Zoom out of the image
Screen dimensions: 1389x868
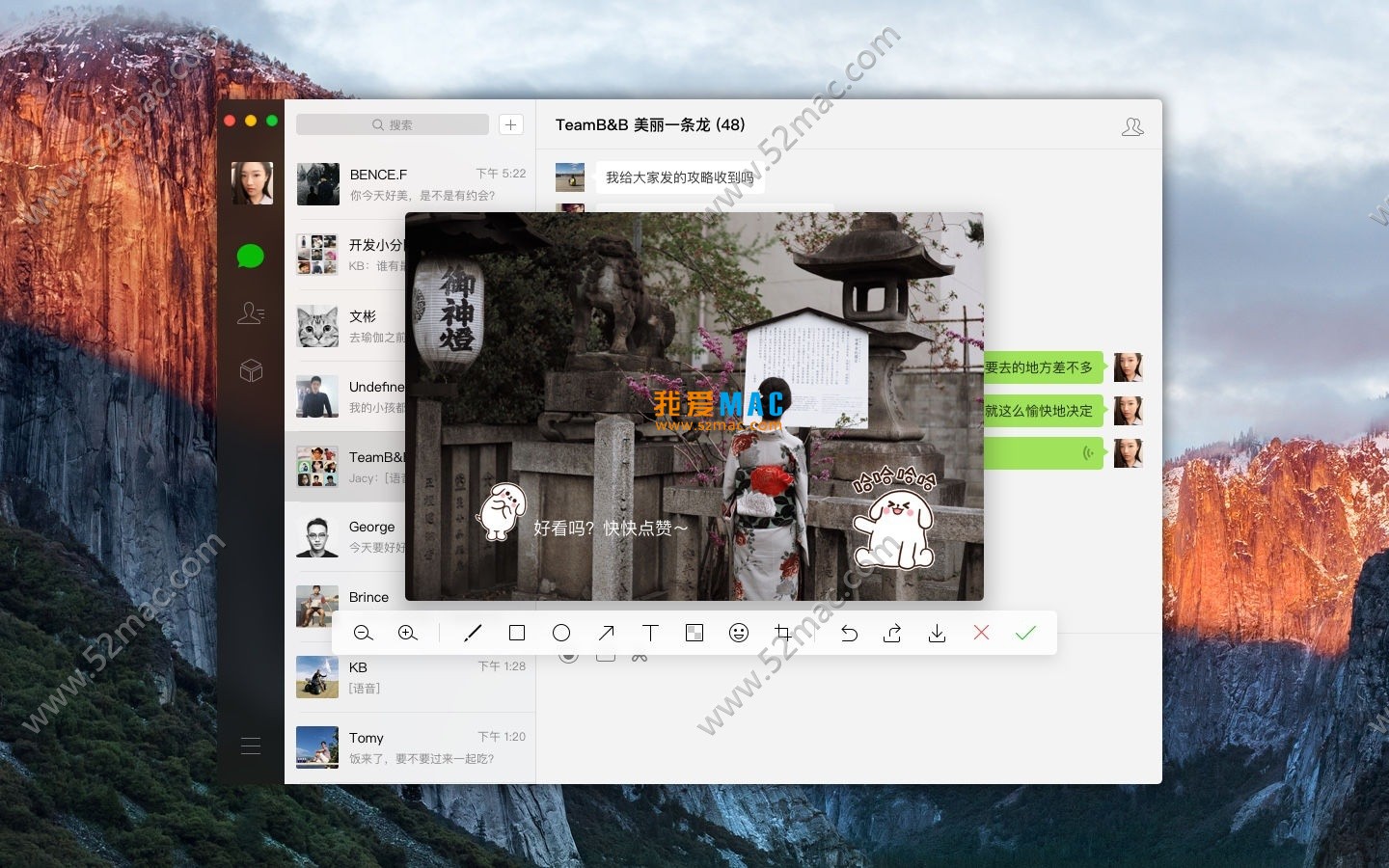pyautogui.click(x=364, y=633)
